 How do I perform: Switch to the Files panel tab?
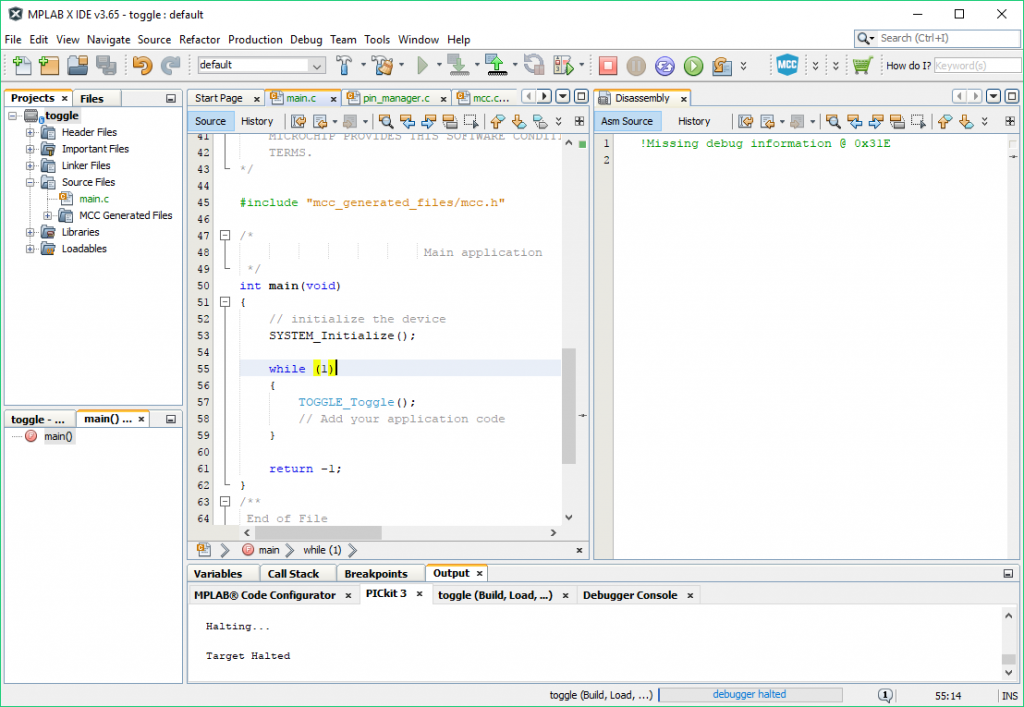point(91,99)
